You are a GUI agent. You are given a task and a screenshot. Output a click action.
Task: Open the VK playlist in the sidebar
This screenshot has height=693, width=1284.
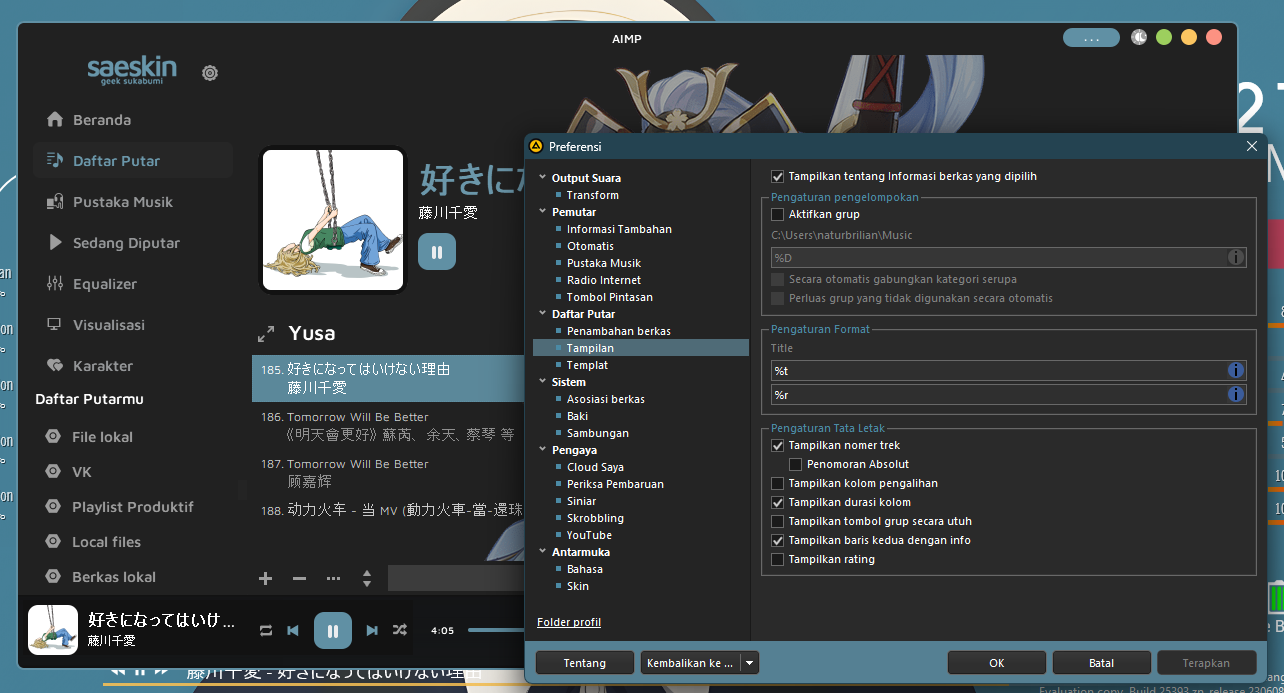pyautogui.click(x=82, y=472)
